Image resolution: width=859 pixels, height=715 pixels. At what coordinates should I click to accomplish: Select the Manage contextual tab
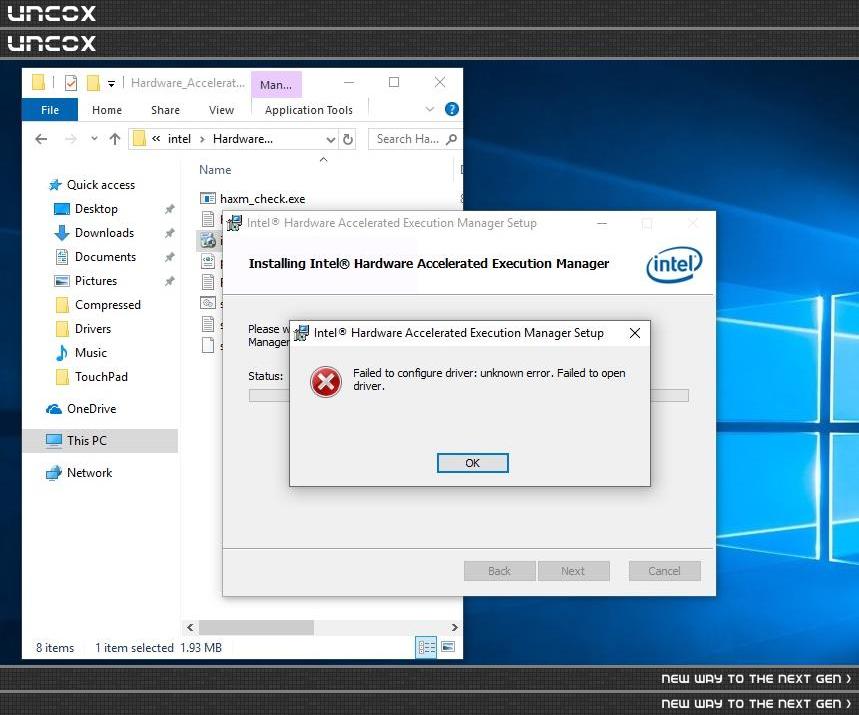[276, 84]
